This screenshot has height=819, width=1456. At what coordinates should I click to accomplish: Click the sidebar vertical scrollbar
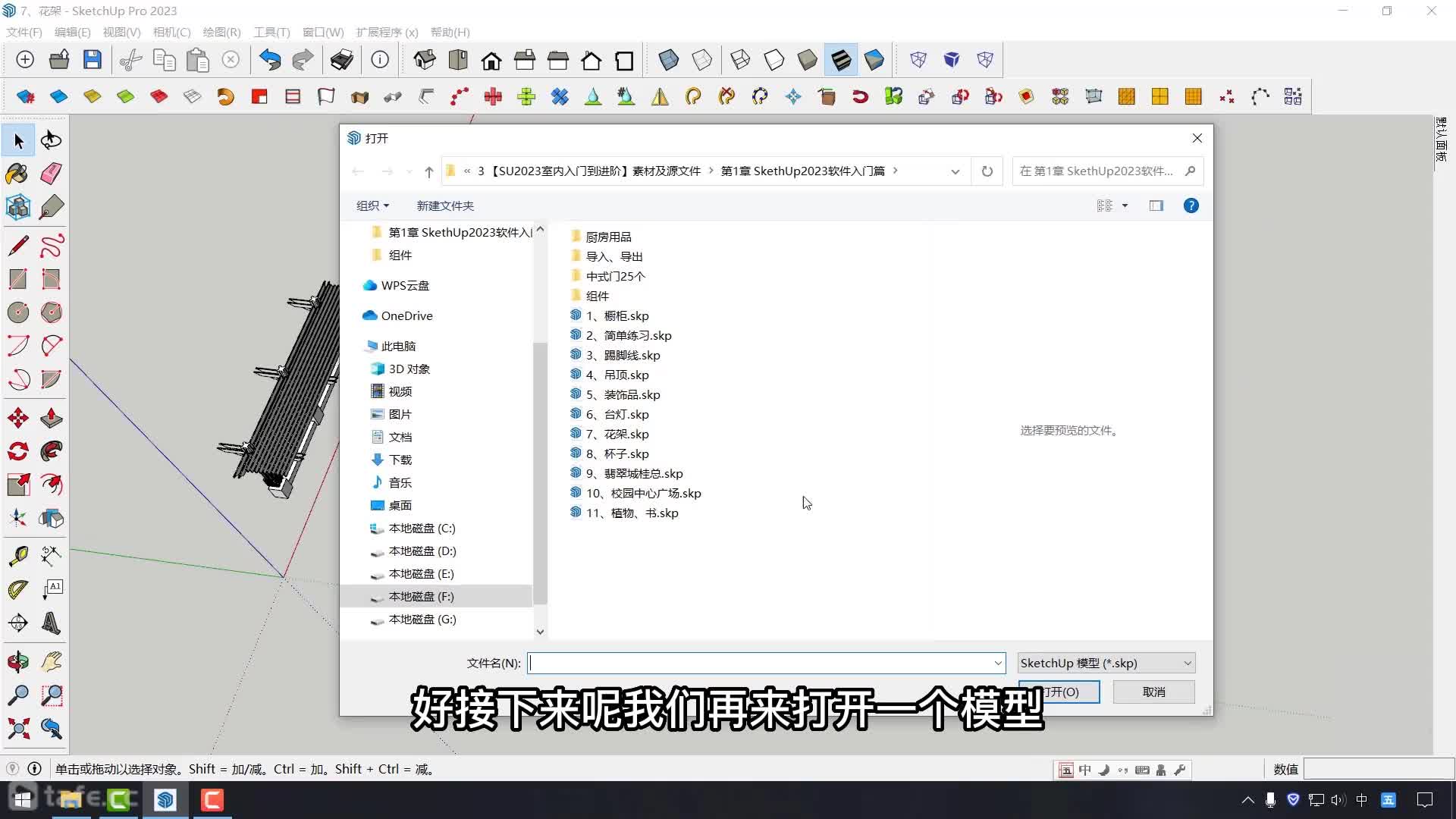[x=540, y=473]
